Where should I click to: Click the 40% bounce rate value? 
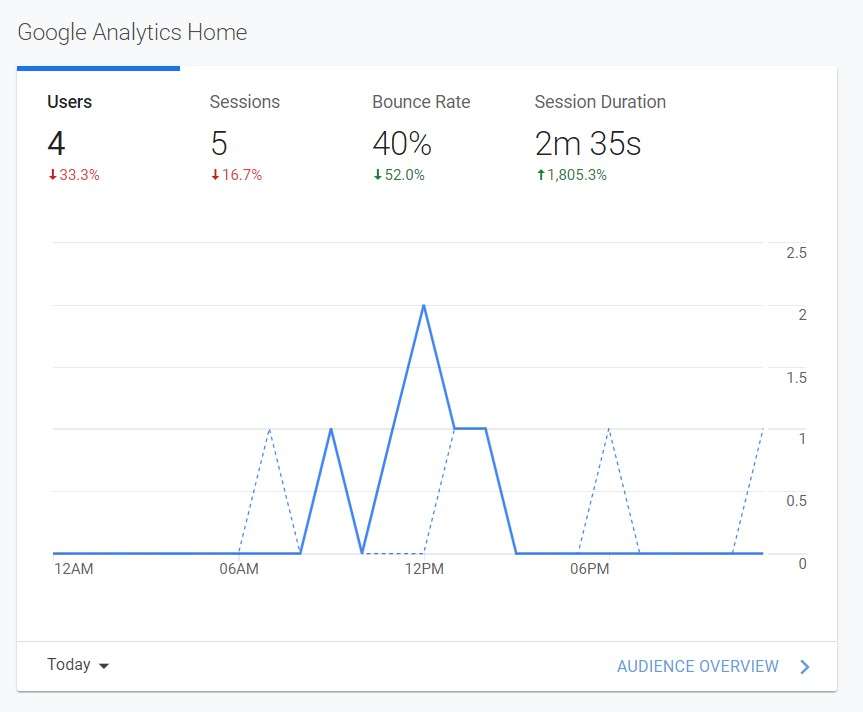point(402,144)
